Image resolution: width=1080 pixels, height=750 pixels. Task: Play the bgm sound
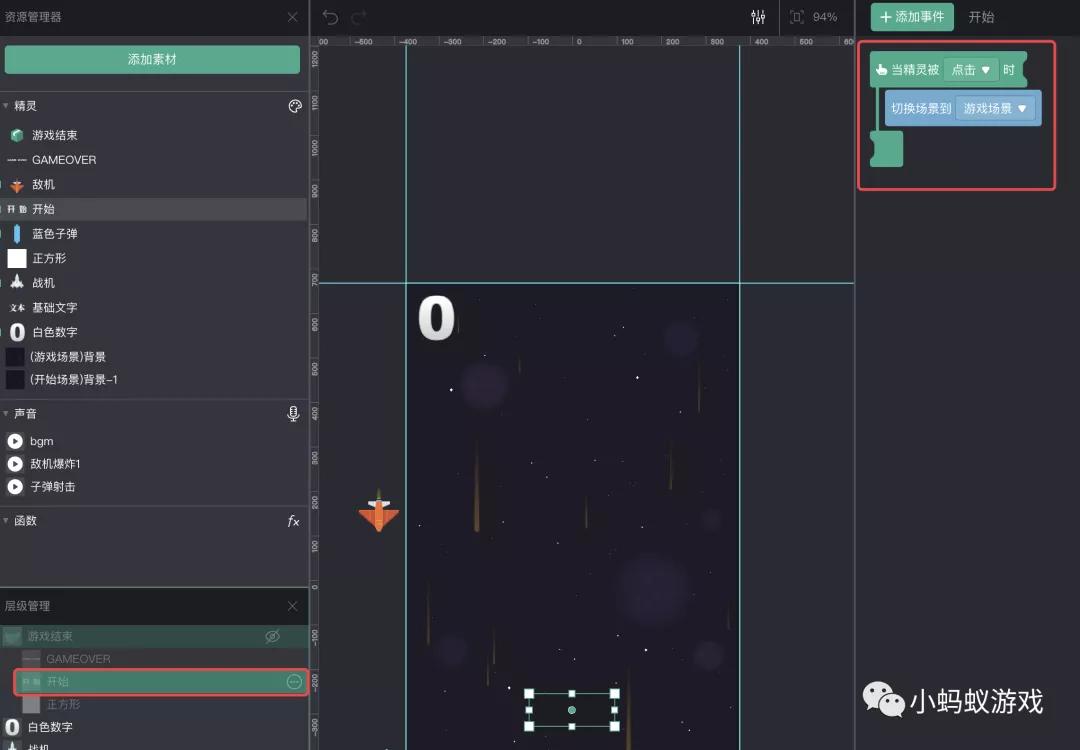point(15,441)
